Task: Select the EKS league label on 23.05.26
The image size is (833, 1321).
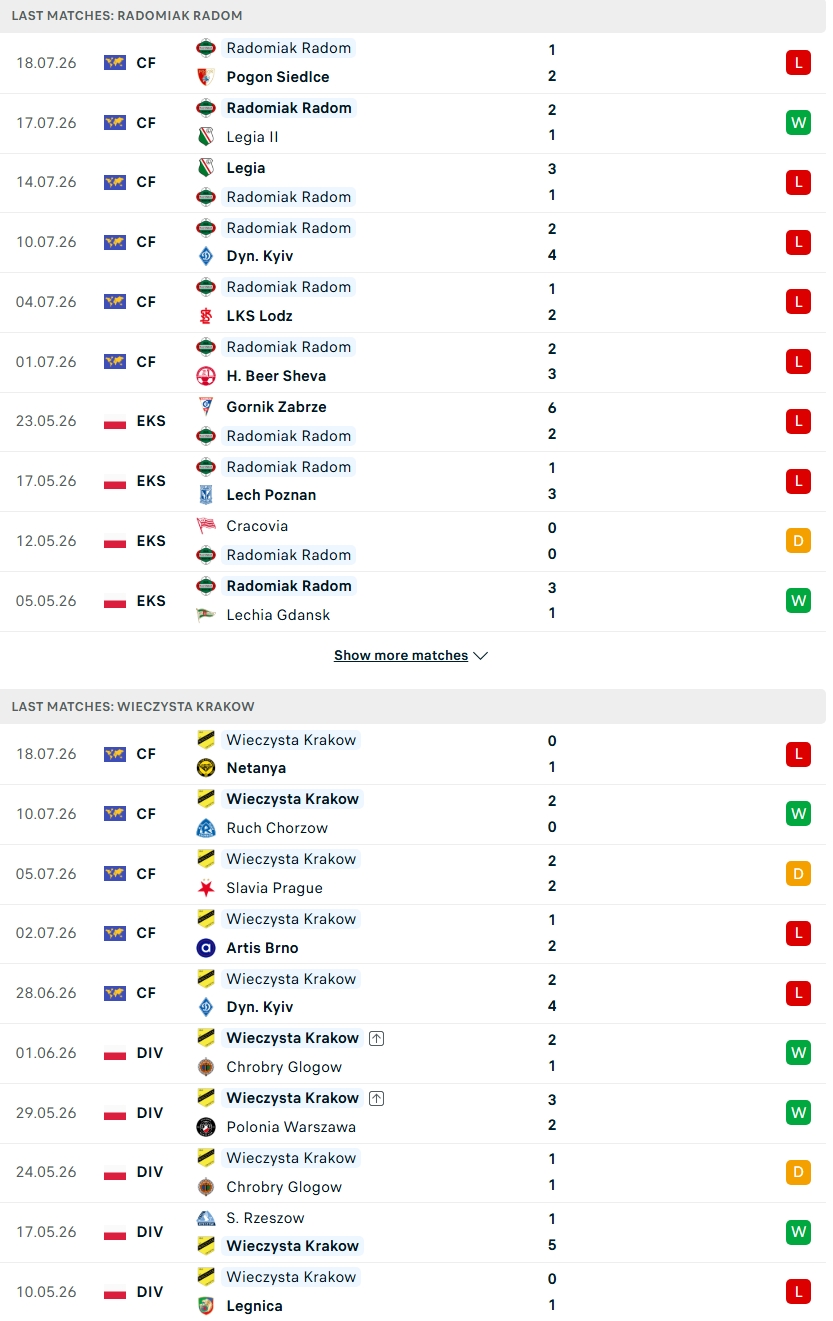Action: (x=151, y=421)
